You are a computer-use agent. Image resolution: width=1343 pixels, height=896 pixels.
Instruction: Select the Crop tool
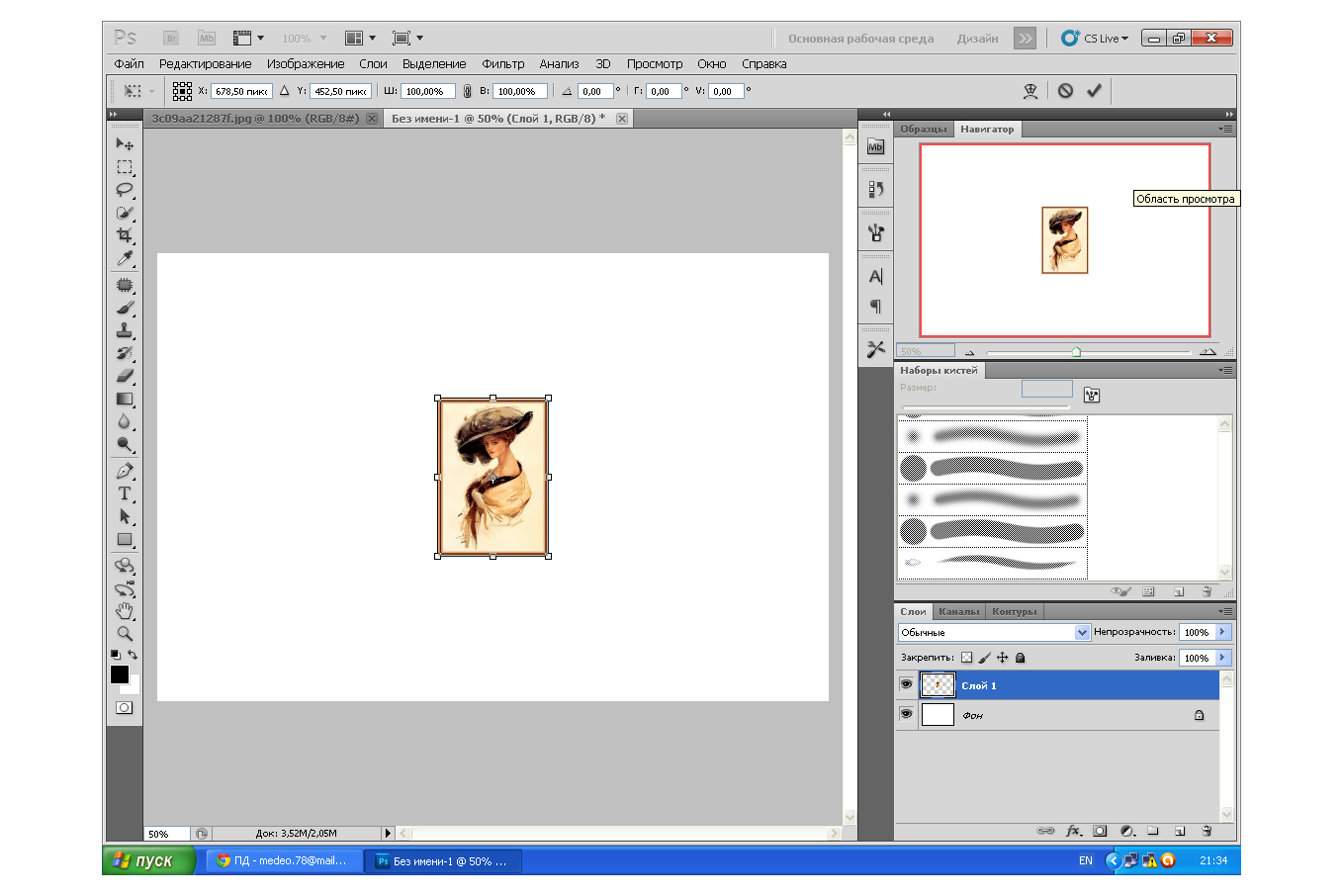[125, 235]
